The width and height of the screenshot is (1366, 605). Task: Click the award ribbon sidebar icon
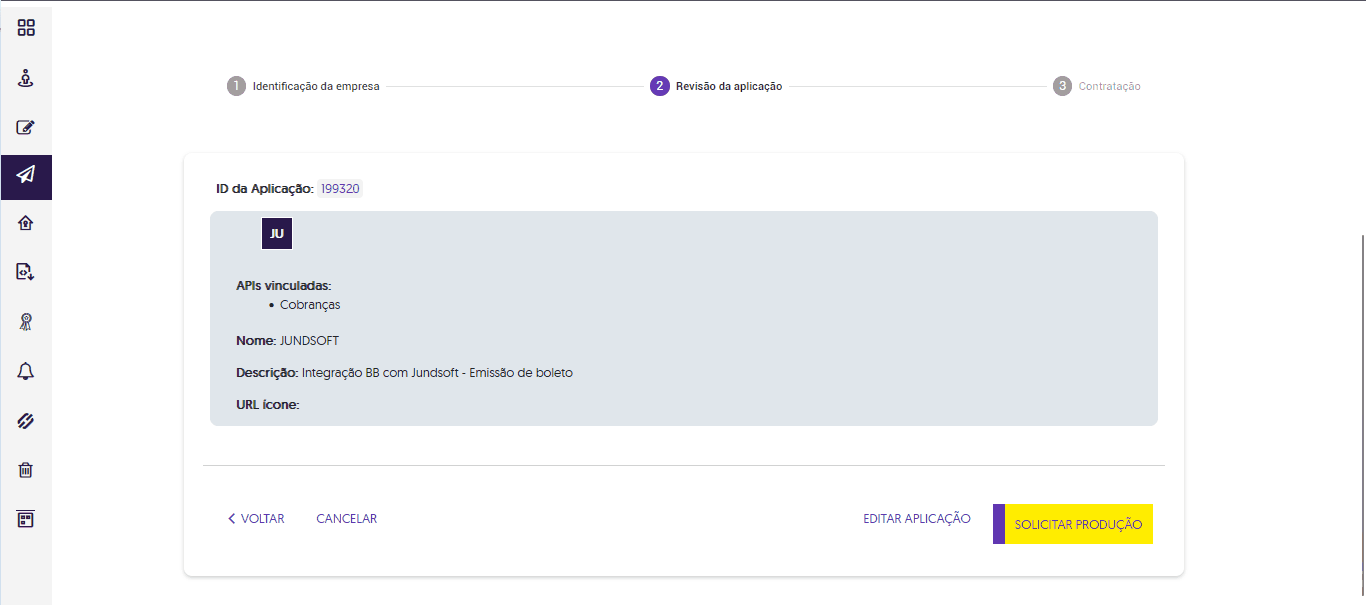[x=26, y=321]
